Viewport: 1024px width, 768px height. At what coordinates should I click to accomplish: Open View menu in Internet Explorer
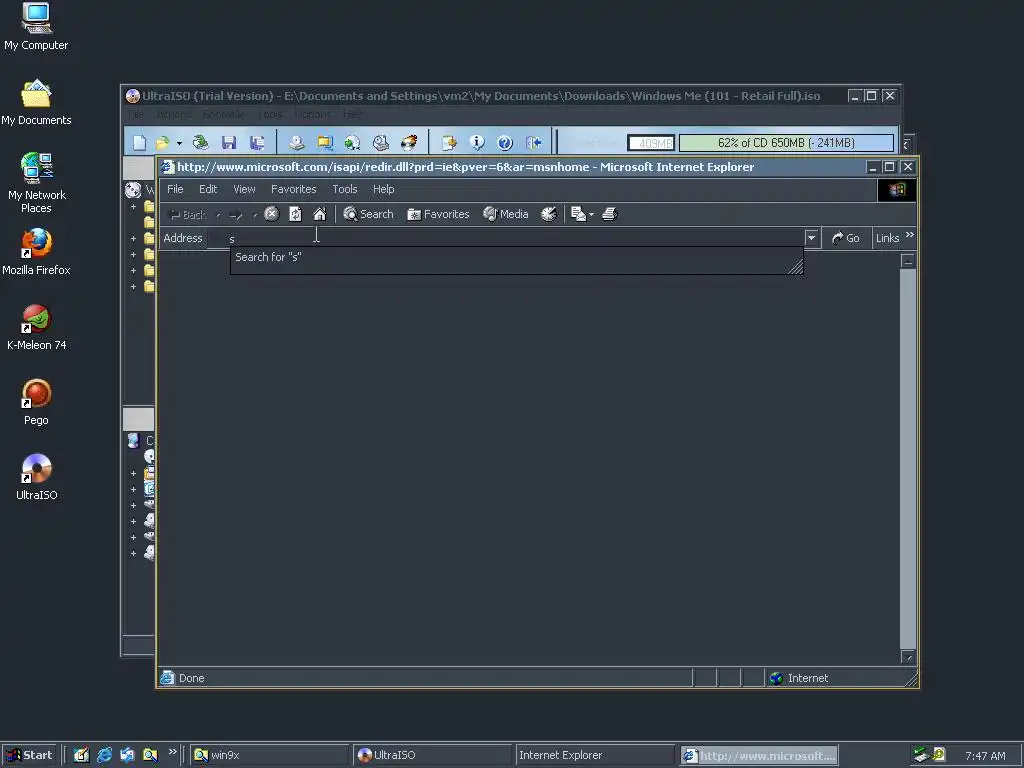click(244, 189)
